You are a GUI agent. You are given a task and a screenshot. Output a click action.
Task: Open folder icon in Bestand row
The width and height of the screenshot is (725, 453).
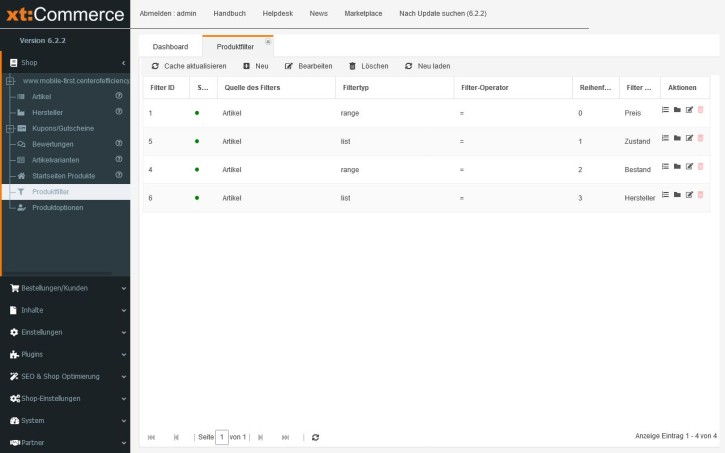tap(677, 166)
